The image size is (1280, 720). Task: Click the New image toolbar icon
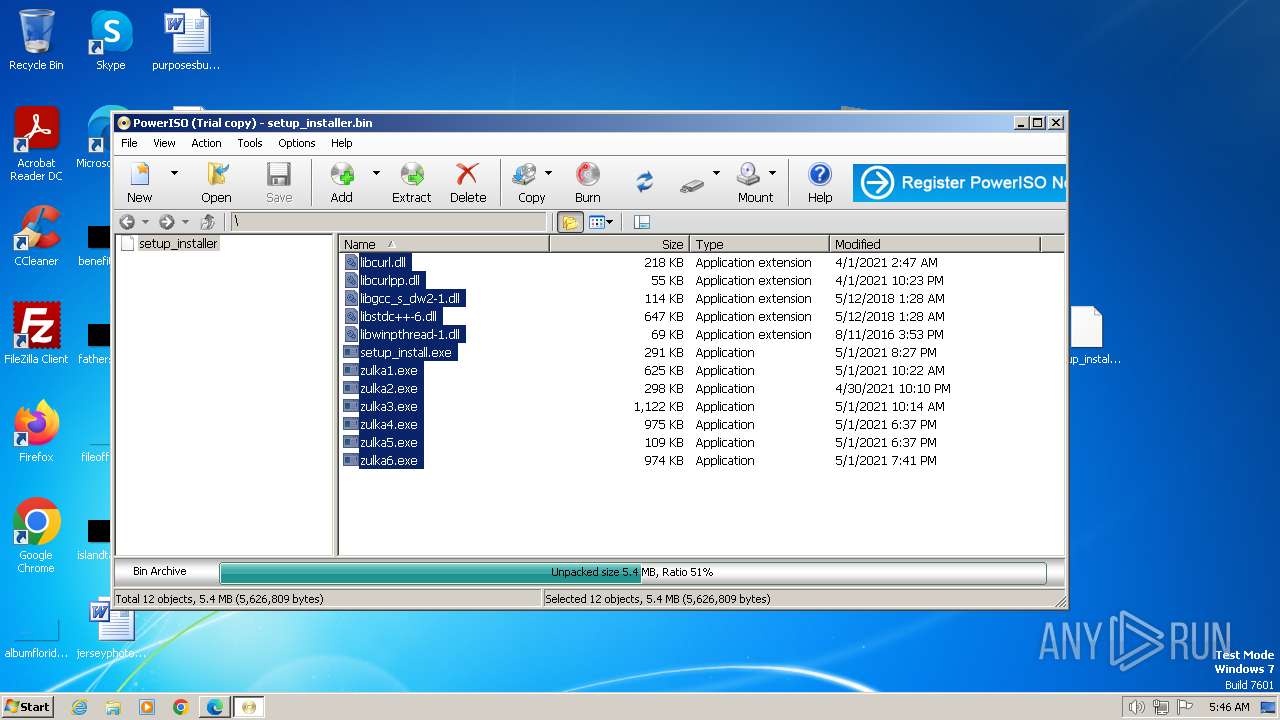point(140,182)
